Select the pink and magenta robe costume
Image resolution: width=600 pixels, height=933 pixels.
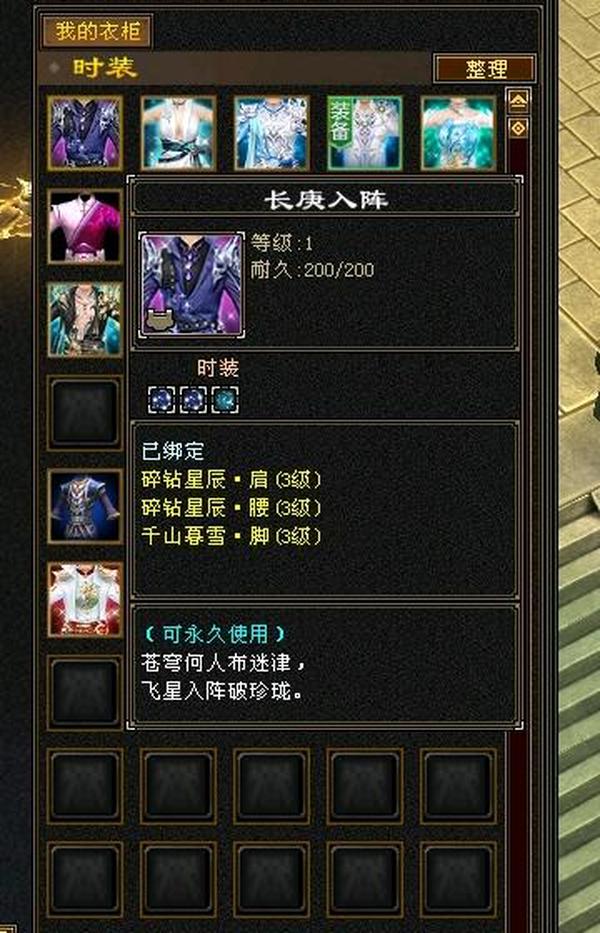(x=85, y=226)
